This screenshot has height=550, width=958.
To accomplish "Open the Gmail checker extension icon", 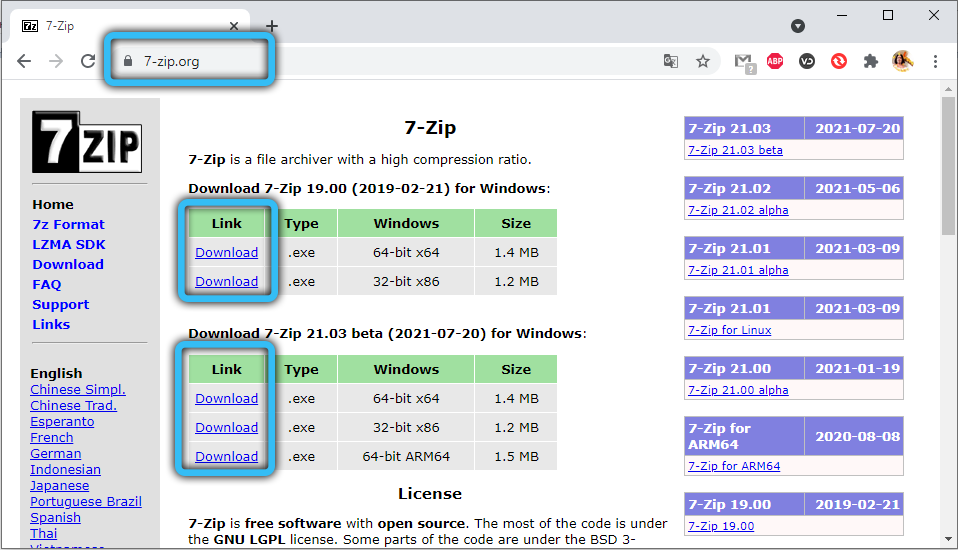I will click(x=743, y=62).
